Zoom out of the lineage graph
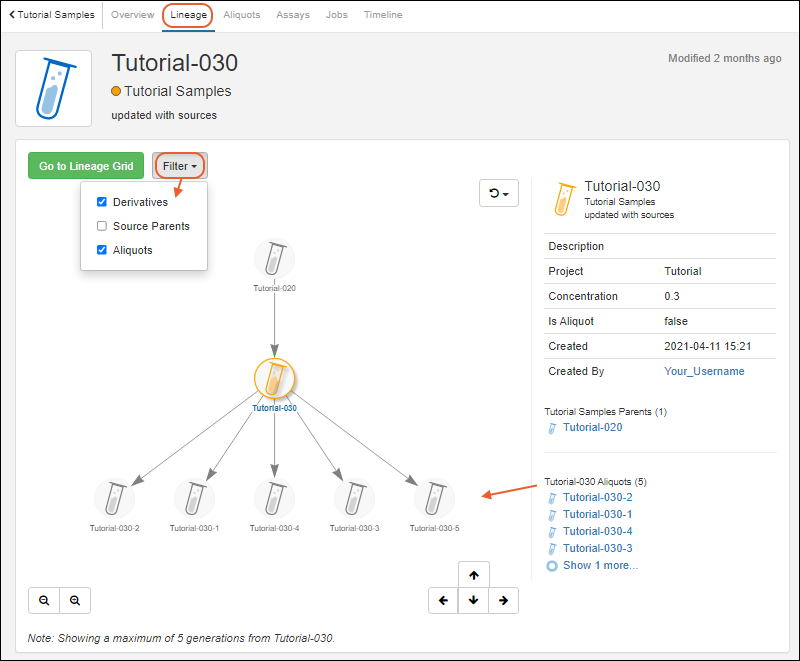 [44, 600]
